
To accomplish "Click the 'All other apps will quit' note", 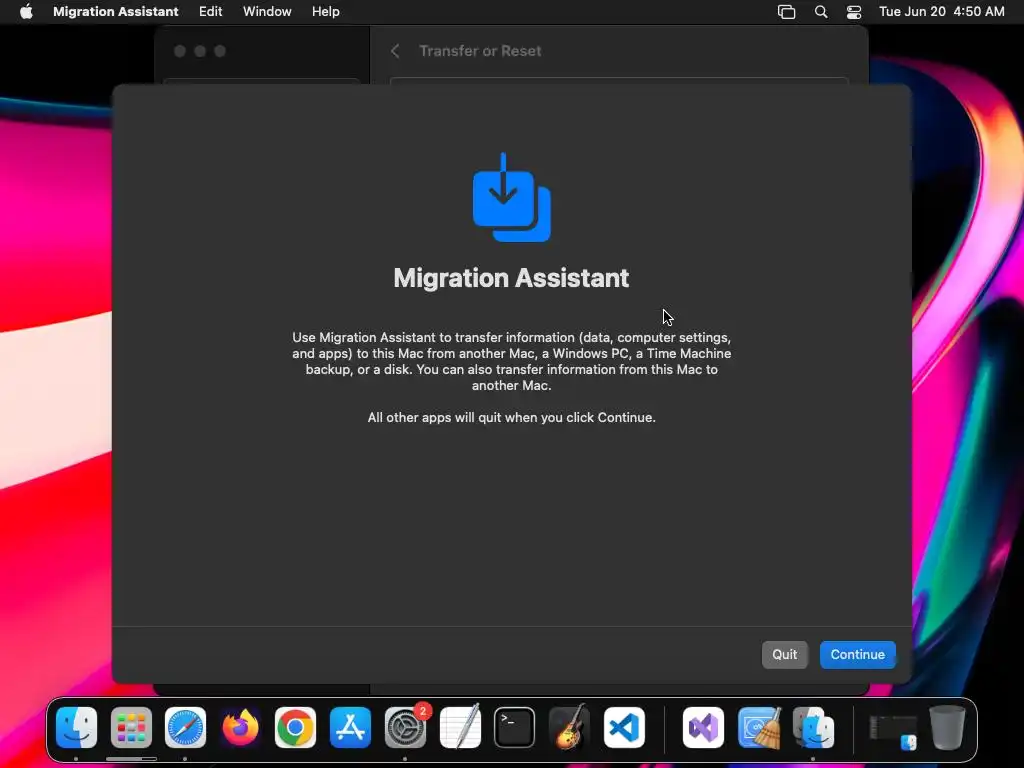I will 511,417.
